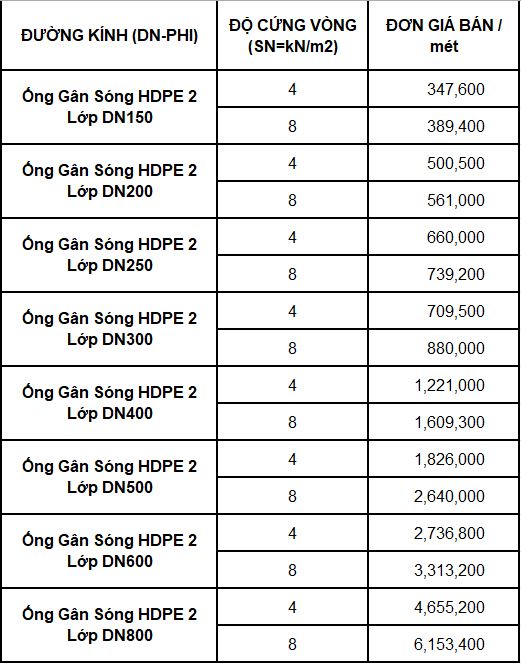Select the 739,200 price cell
521x663 pixels.
(444, 274)
